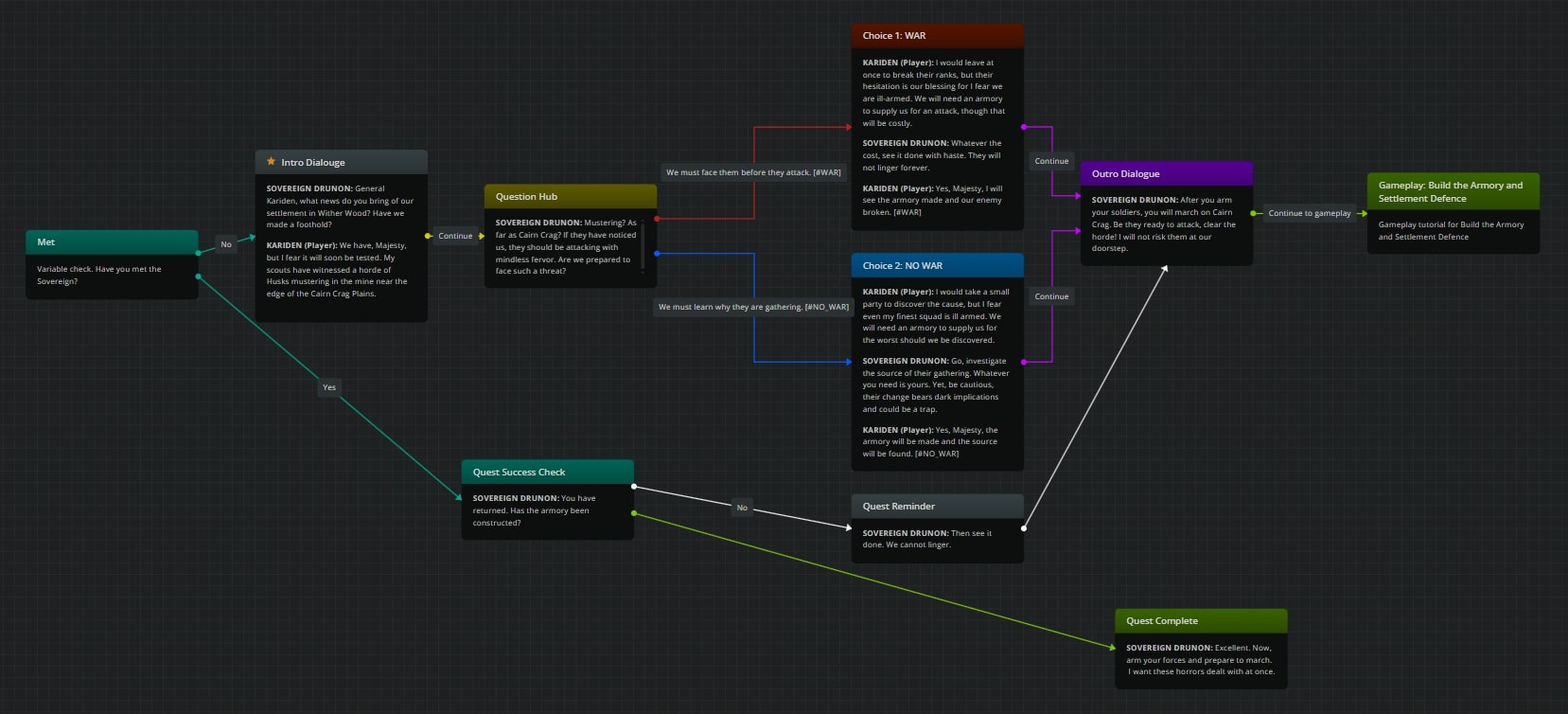Click the magenta output pin on Choice 1: WAR
The image size is (1568, 714).
pos(1024,127)
